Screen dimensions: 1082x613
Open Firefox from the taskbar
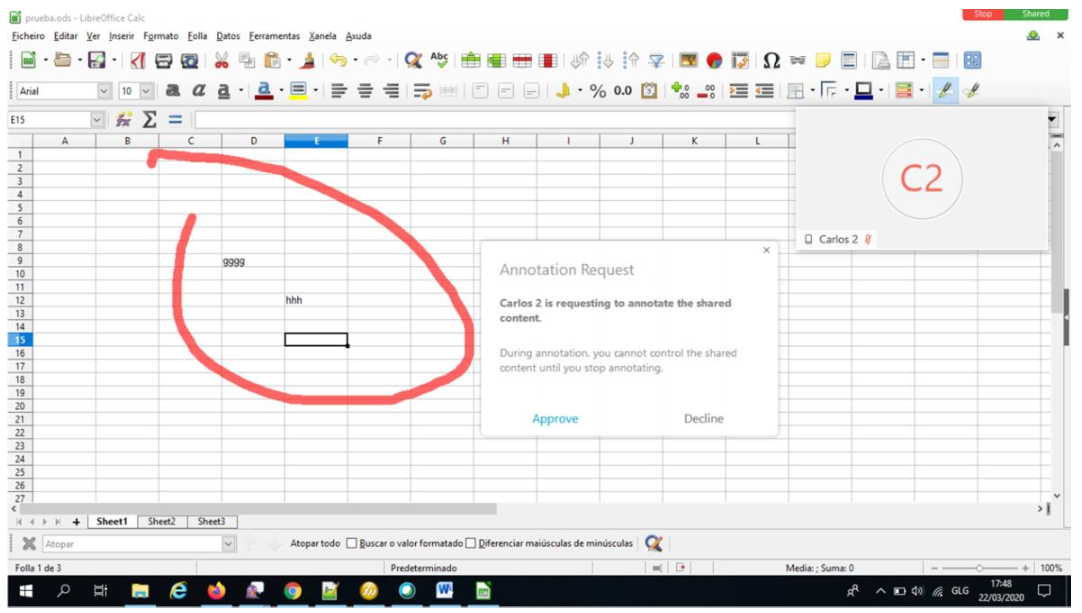coord(216,592)
